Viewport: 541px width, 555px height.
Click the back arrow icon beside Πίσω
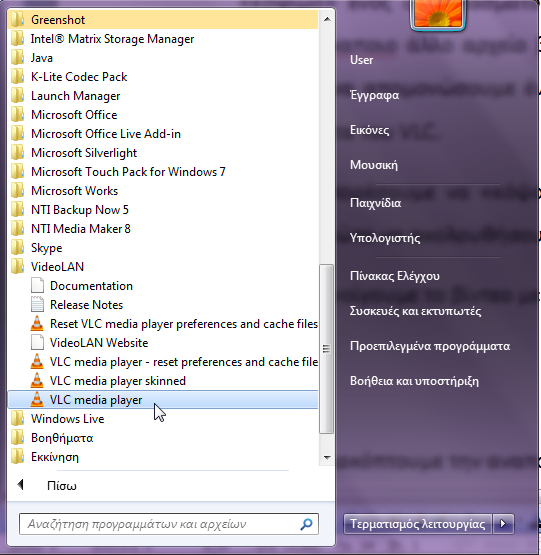pyautogui.click(x=21, y=485)
